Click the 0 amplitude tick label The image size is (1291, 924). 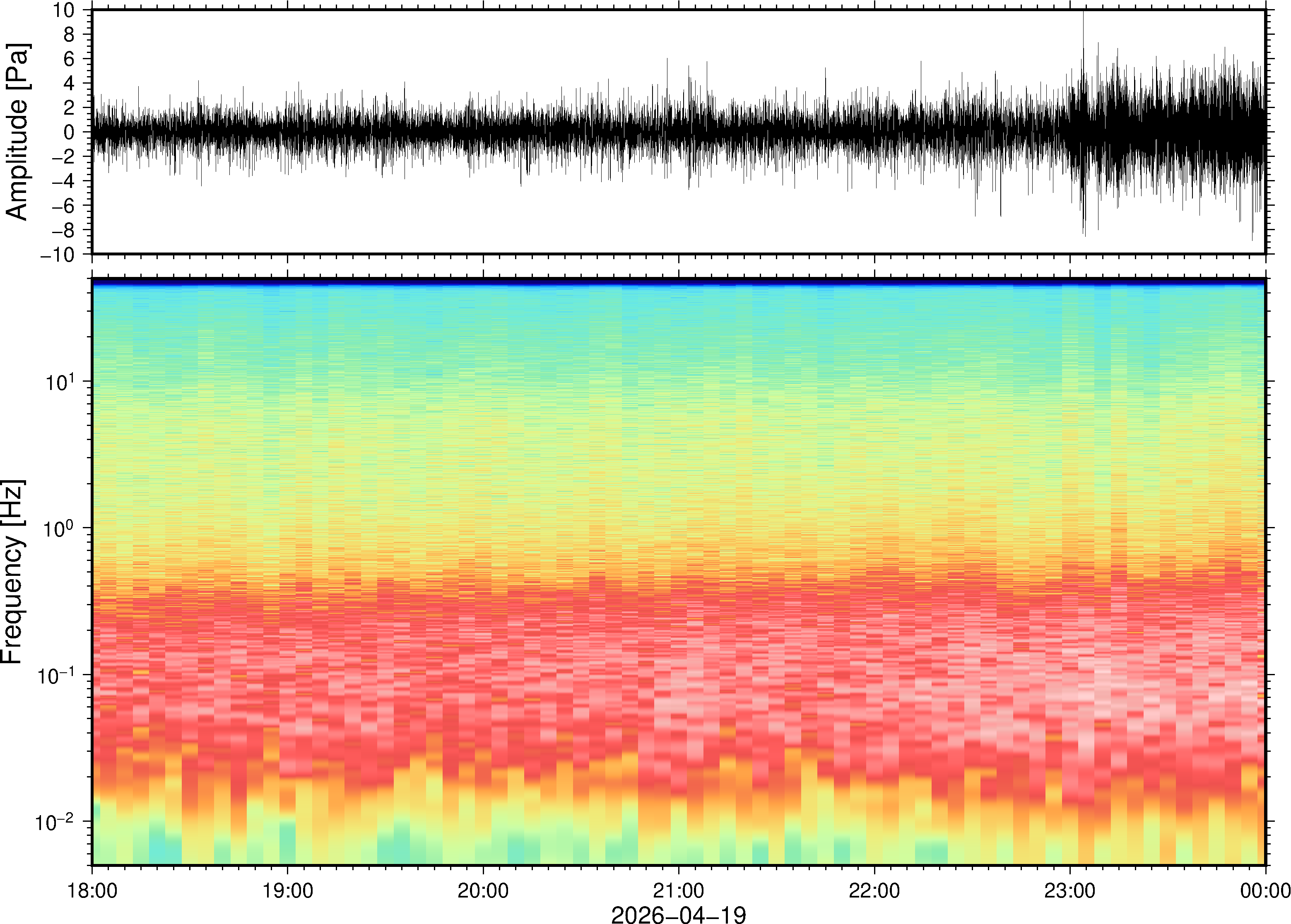click(70, 132)
